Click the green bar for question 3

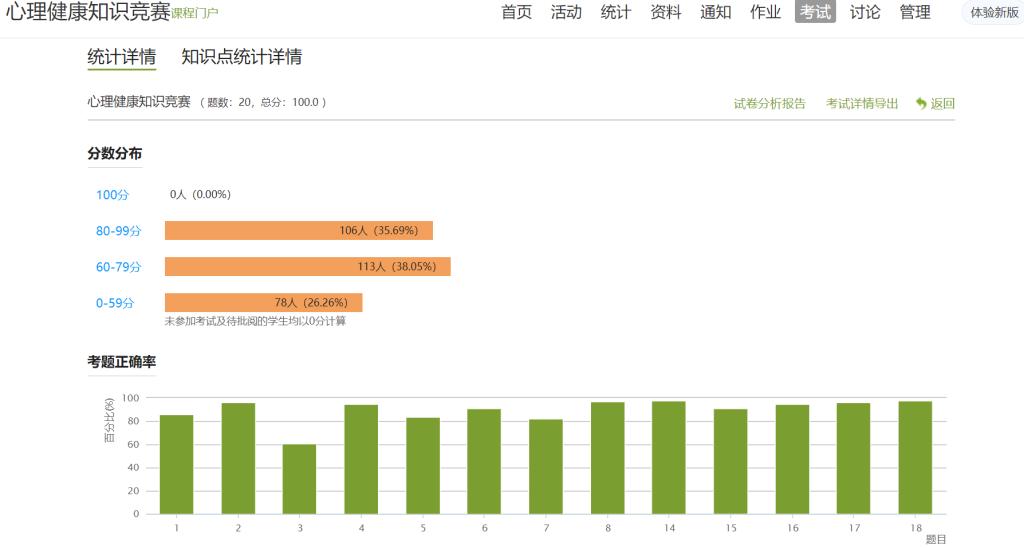tap(299, 479)
